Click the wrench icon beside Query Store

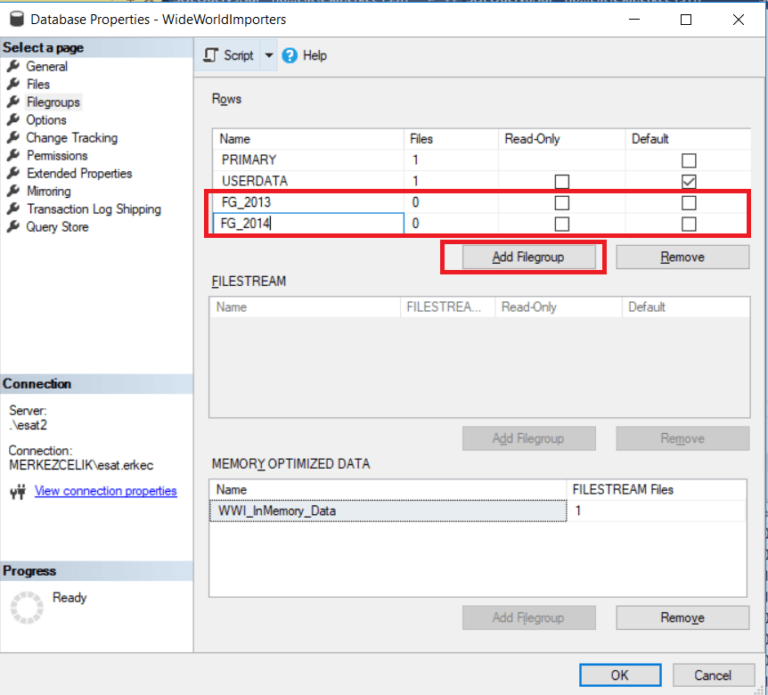pos(13,227)
